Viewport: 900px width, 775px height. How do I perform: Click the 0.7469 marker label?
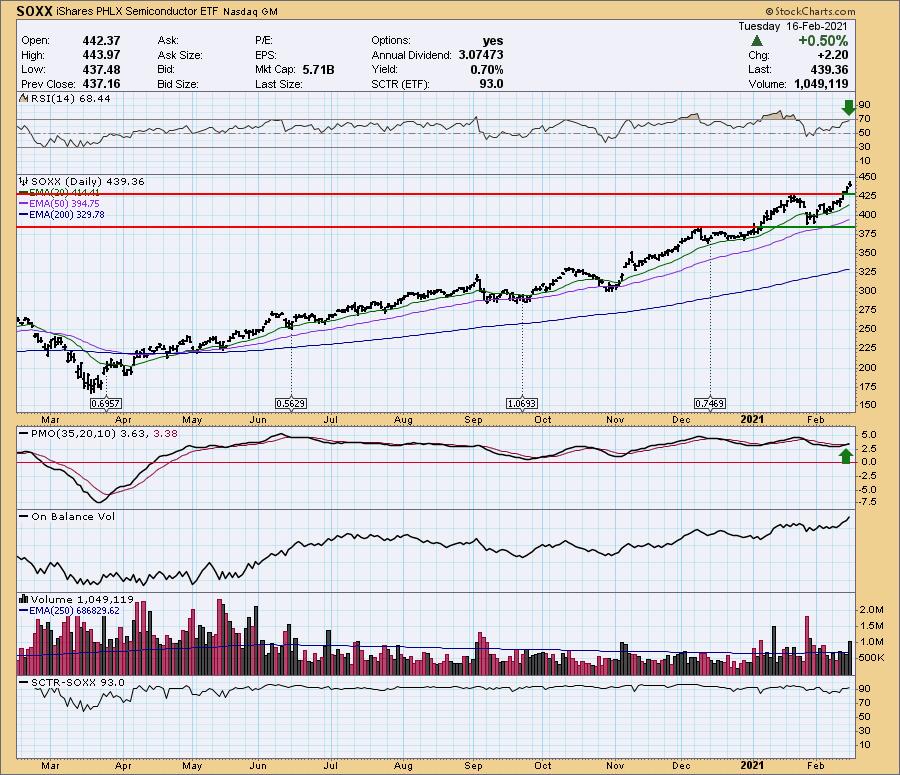point(710,404)
